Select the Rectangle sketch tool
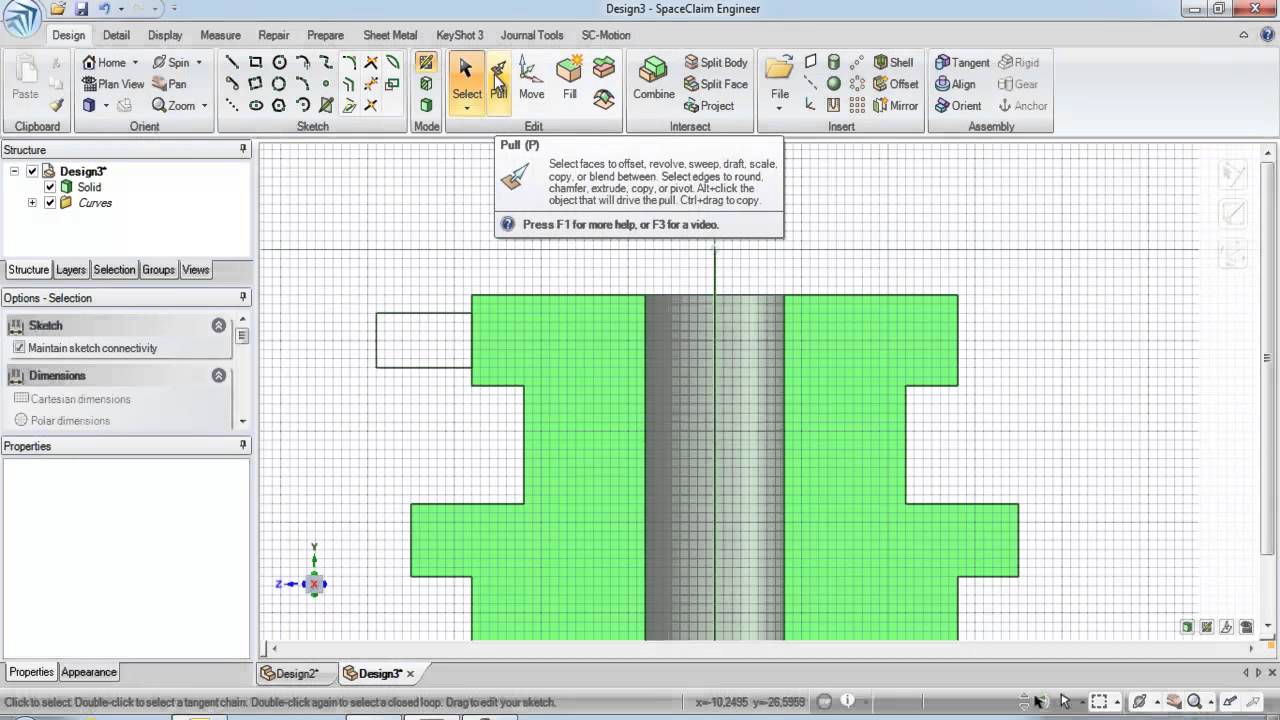This screenshot has width=1280, height=720. [256, 62]
